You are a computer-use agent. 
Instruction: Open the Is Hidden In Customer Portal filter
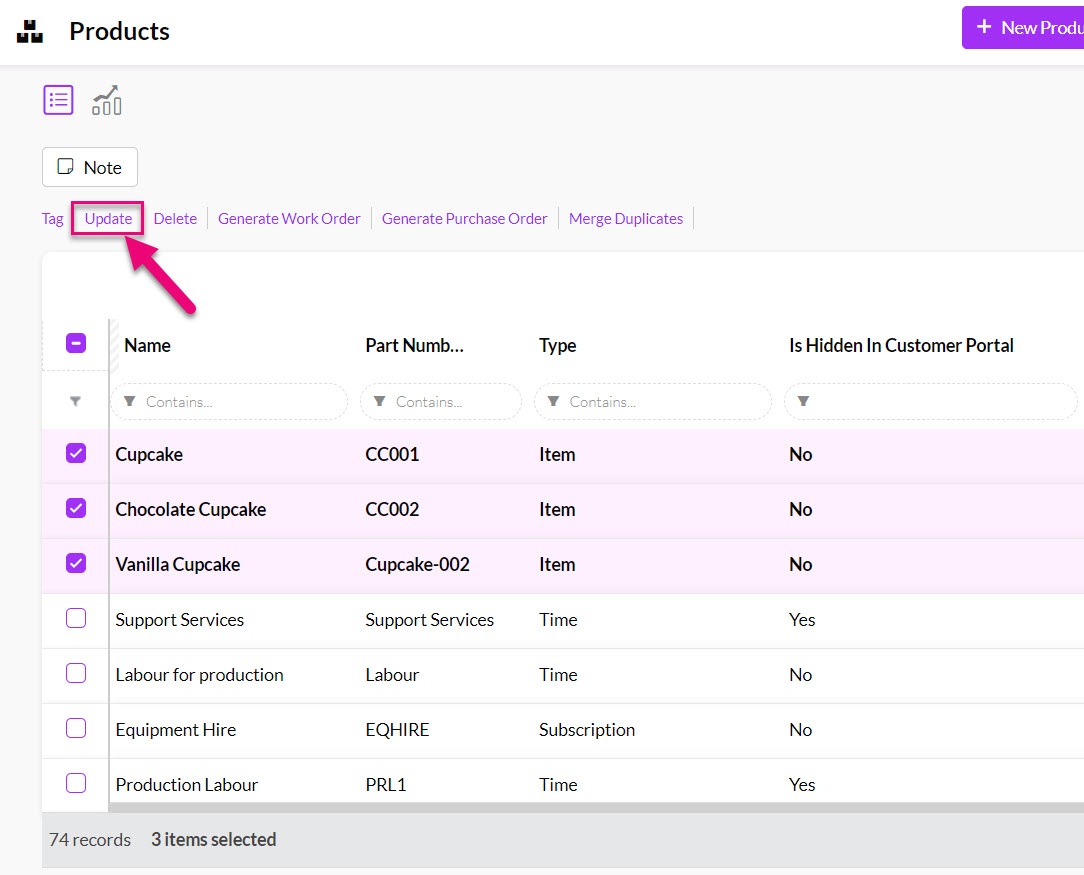click(931, 402)
